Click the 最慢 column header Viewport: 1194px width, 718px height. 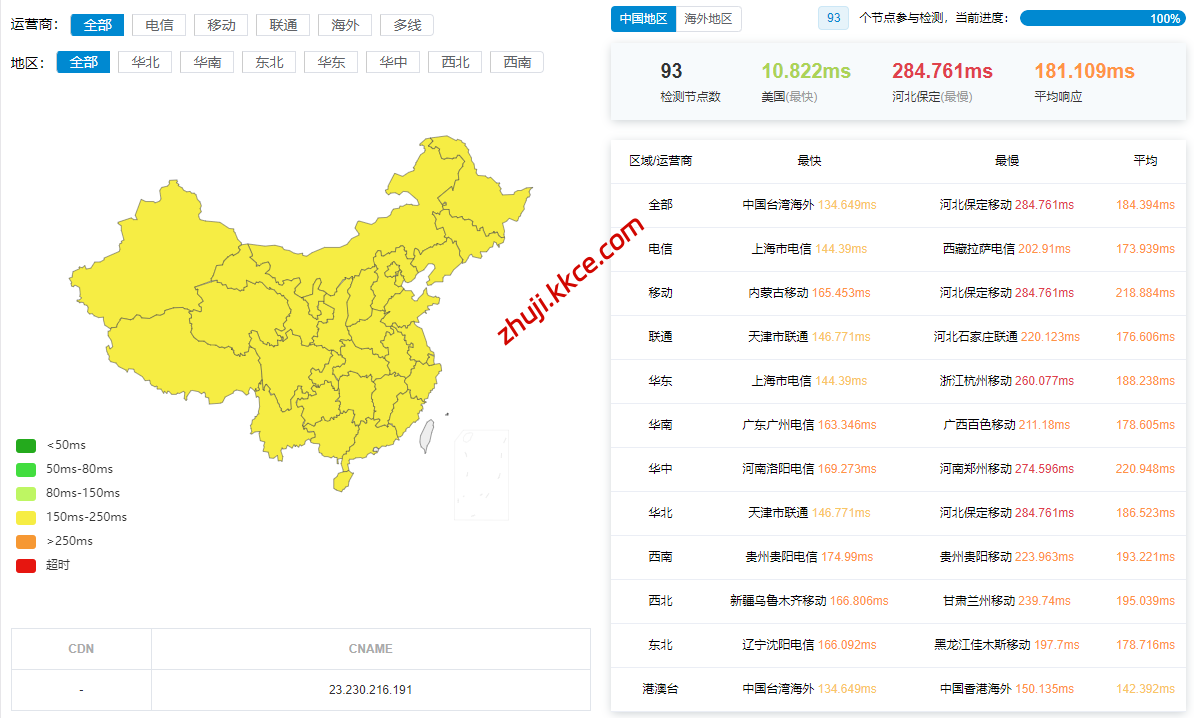[x=1006, y=161]
